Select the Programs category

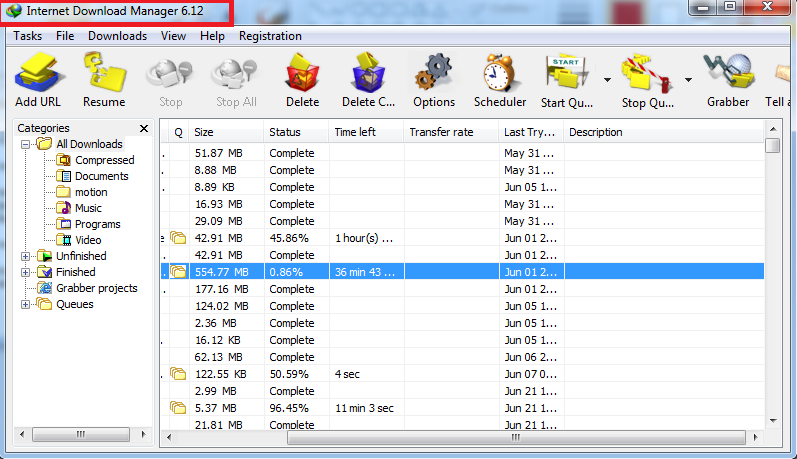[x=98, y=224]
